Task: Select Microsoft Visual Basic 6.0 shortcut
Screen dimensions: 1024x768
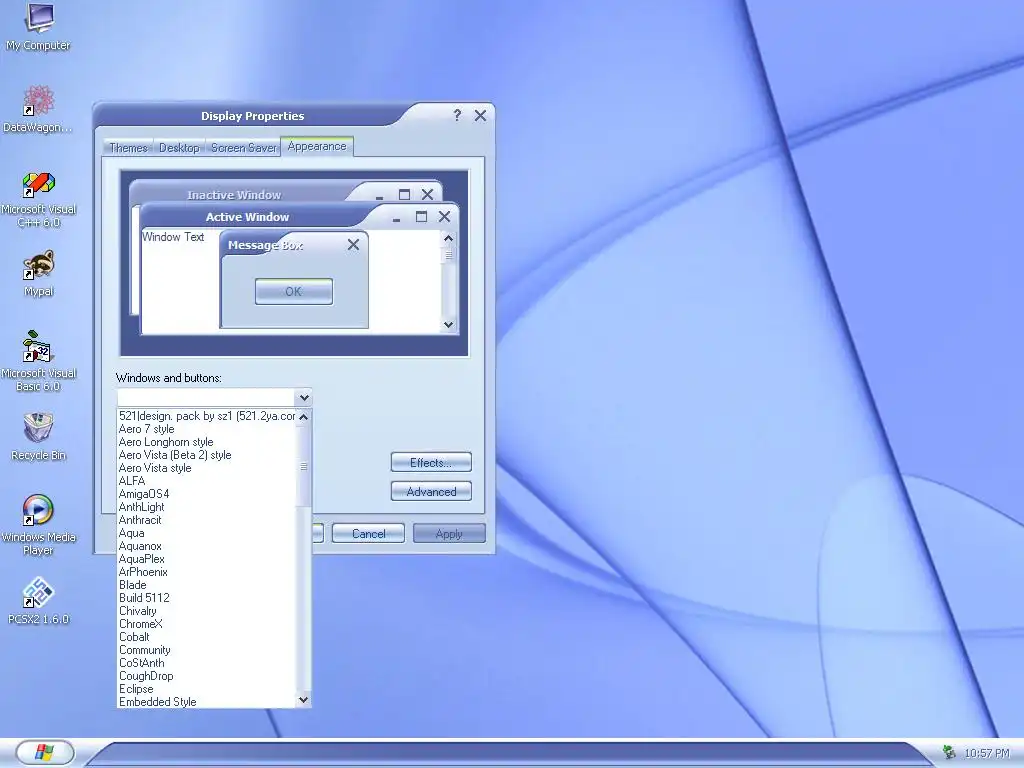Action: click(x=39, y=360)
